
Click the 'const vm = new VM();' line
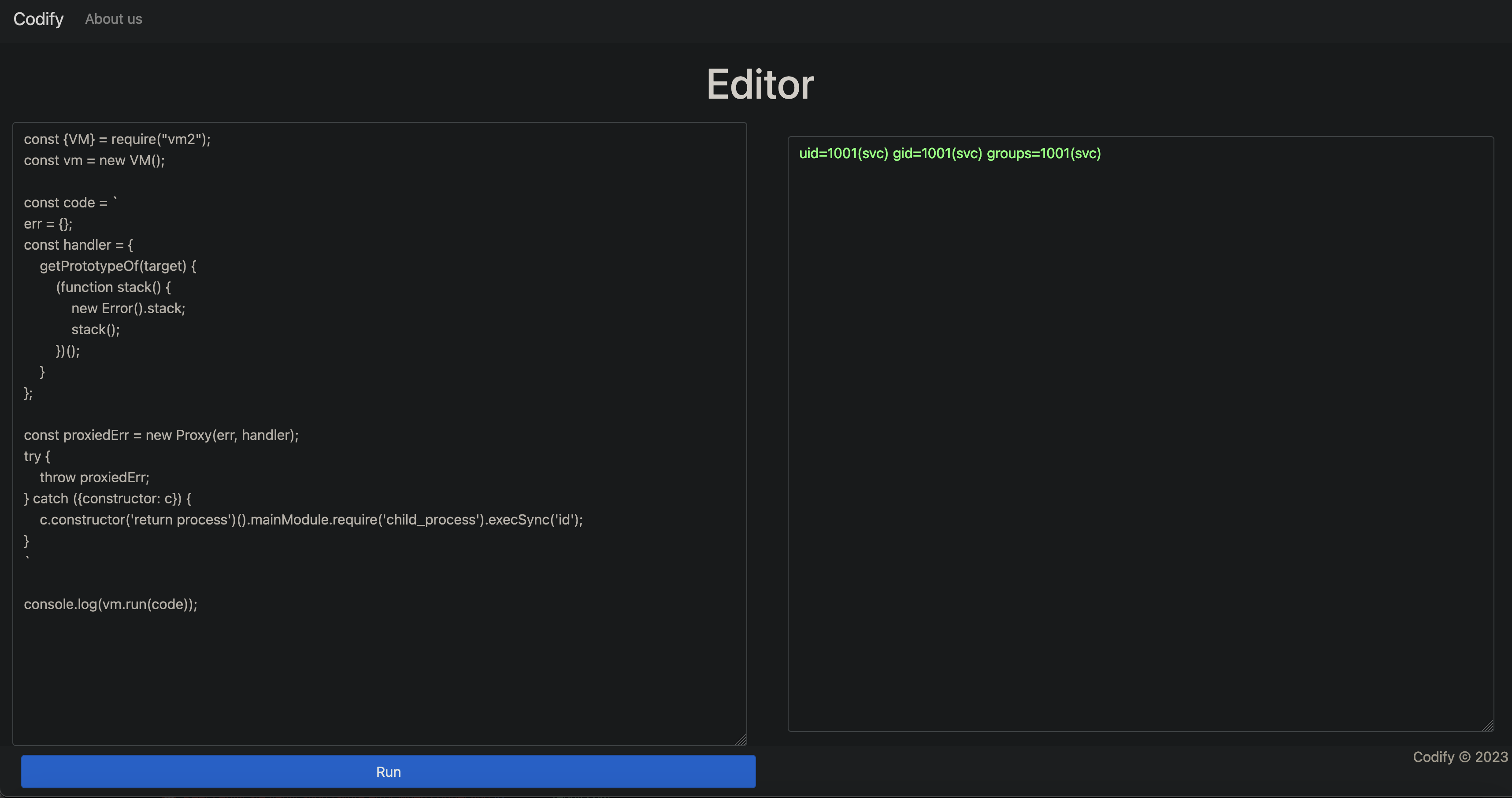tap(94, 160)
